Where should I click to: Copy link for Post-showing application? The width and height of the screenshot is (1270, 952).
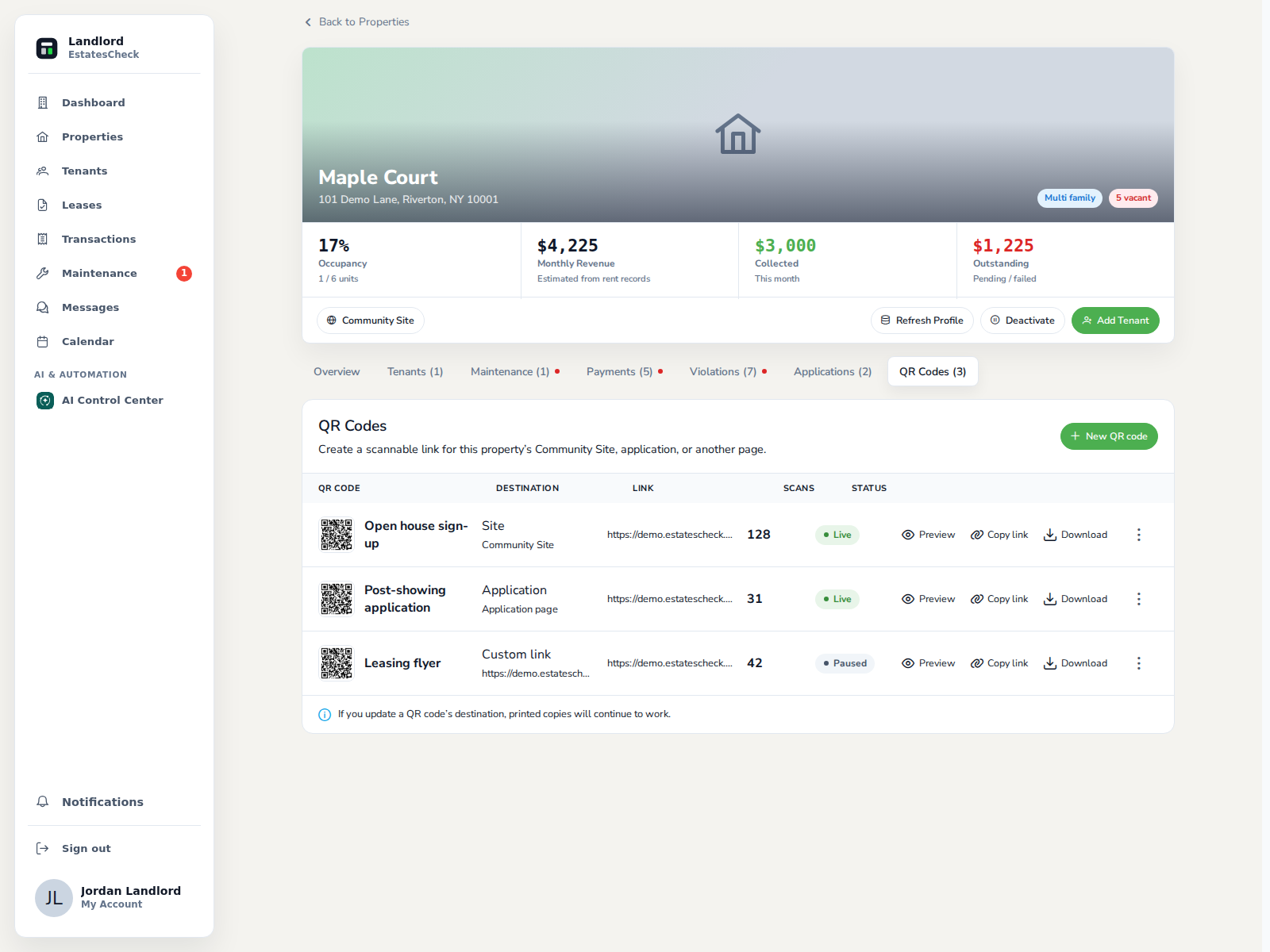pos(999,599)
